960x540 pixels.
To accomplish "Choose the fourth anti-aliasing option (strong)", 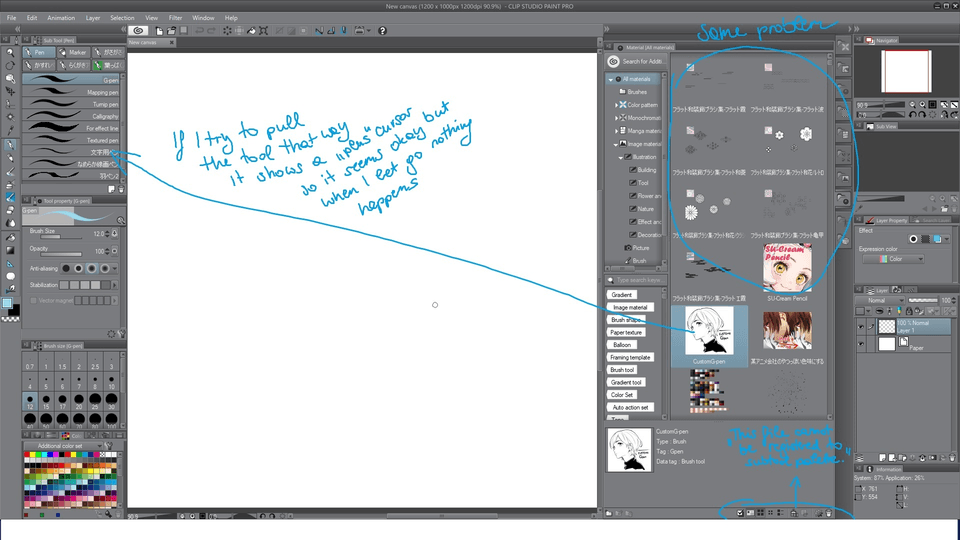I will coord(105,268).
